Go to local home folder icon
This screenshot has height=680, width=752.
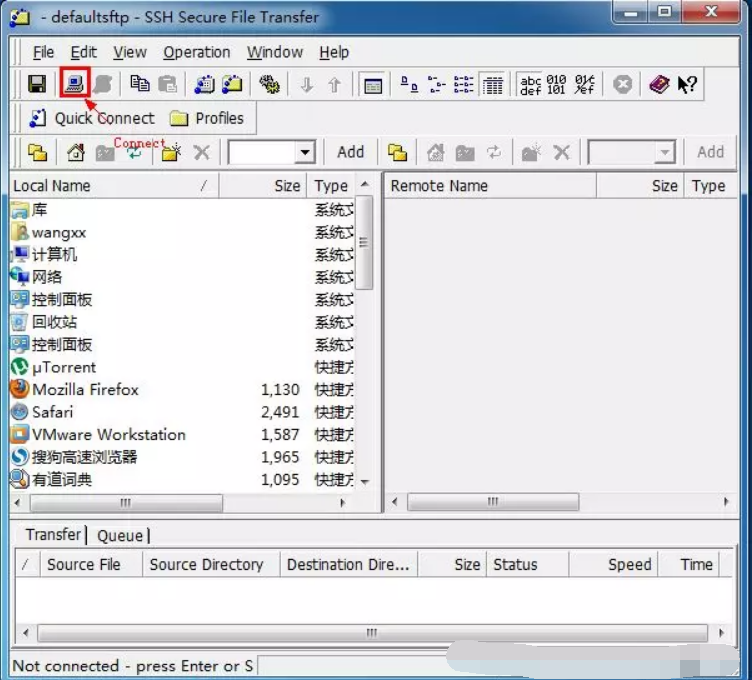point(76,153)
